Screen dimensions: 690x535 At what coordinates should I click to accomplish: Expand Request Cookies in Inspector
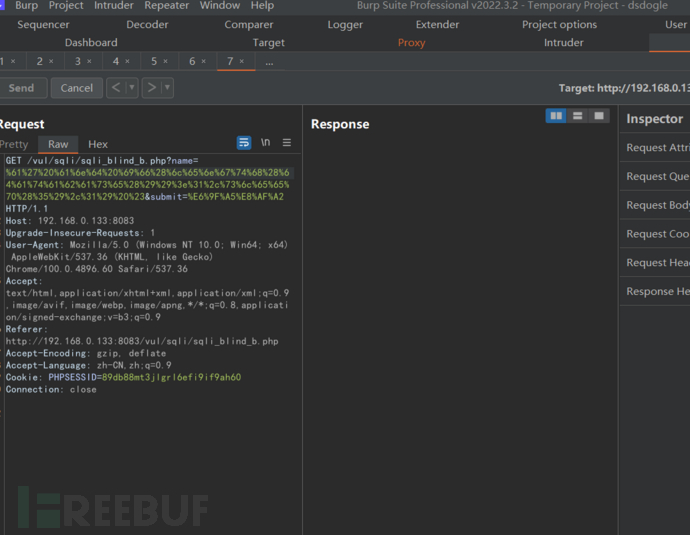click(x=657, y=234)
